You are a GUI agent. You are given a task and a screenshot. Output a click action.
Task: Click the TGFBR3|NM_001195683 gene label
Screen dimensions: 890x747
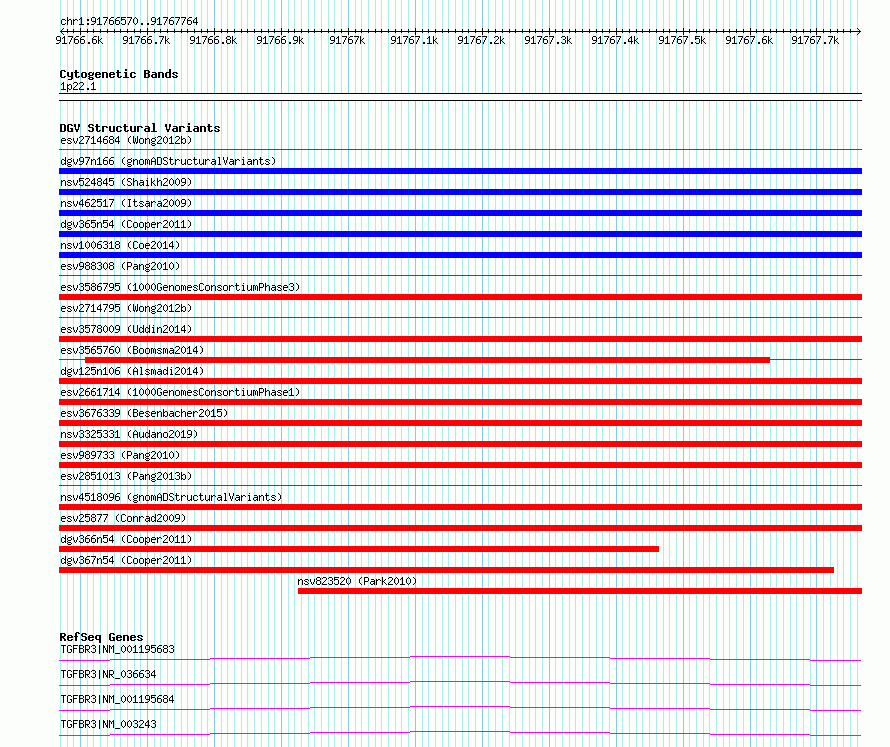[x=117, y=649]
